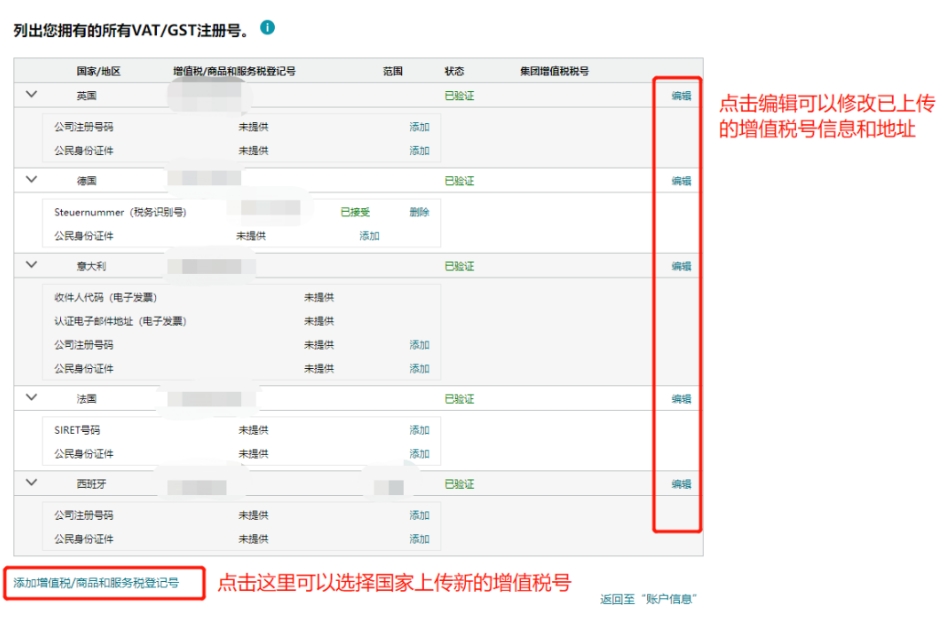Click 删除 for Steuernummer entry
This screenshot has height=641, width=947.
tap(419, 212)
